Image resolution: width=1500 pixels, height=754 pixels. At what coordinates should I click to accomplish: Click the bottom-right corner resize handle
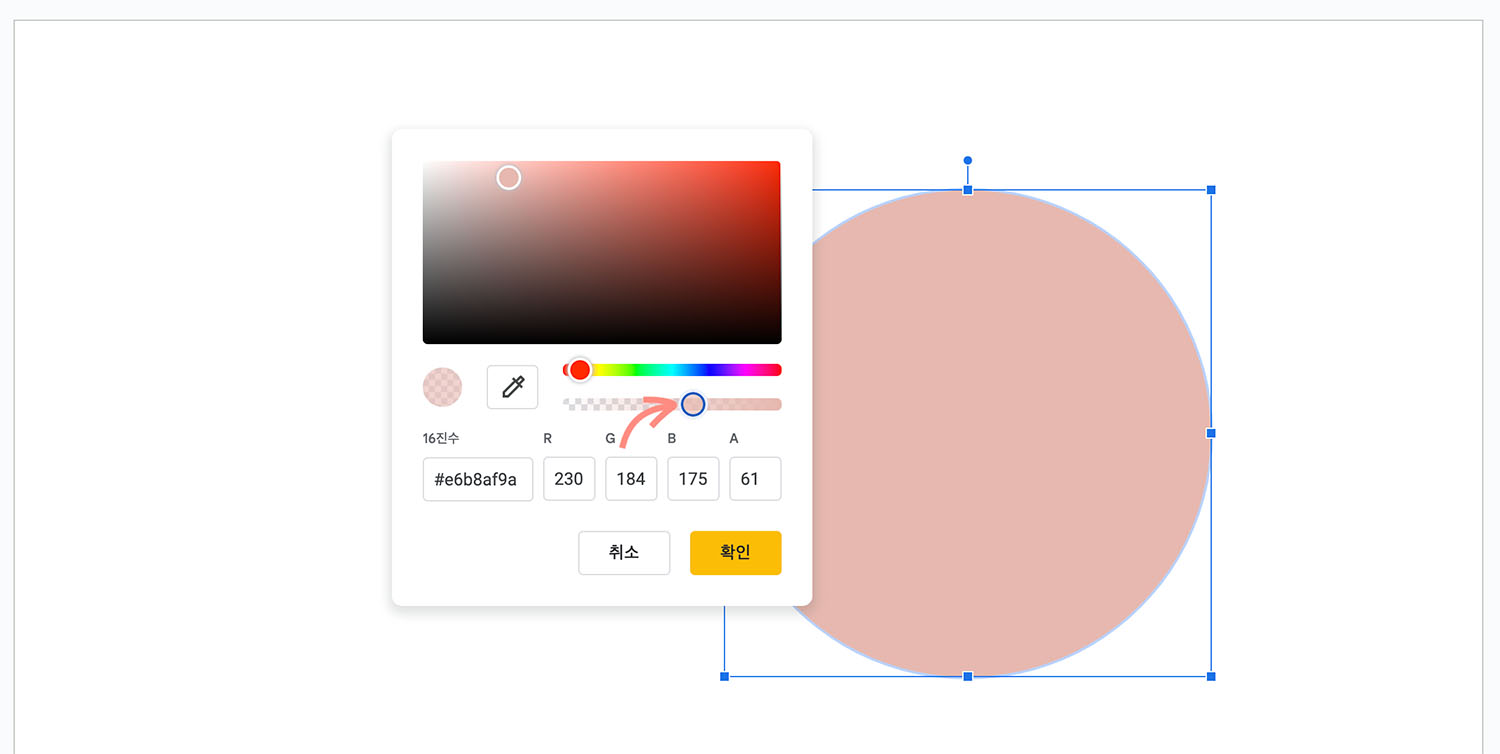tap(1211, 677)
